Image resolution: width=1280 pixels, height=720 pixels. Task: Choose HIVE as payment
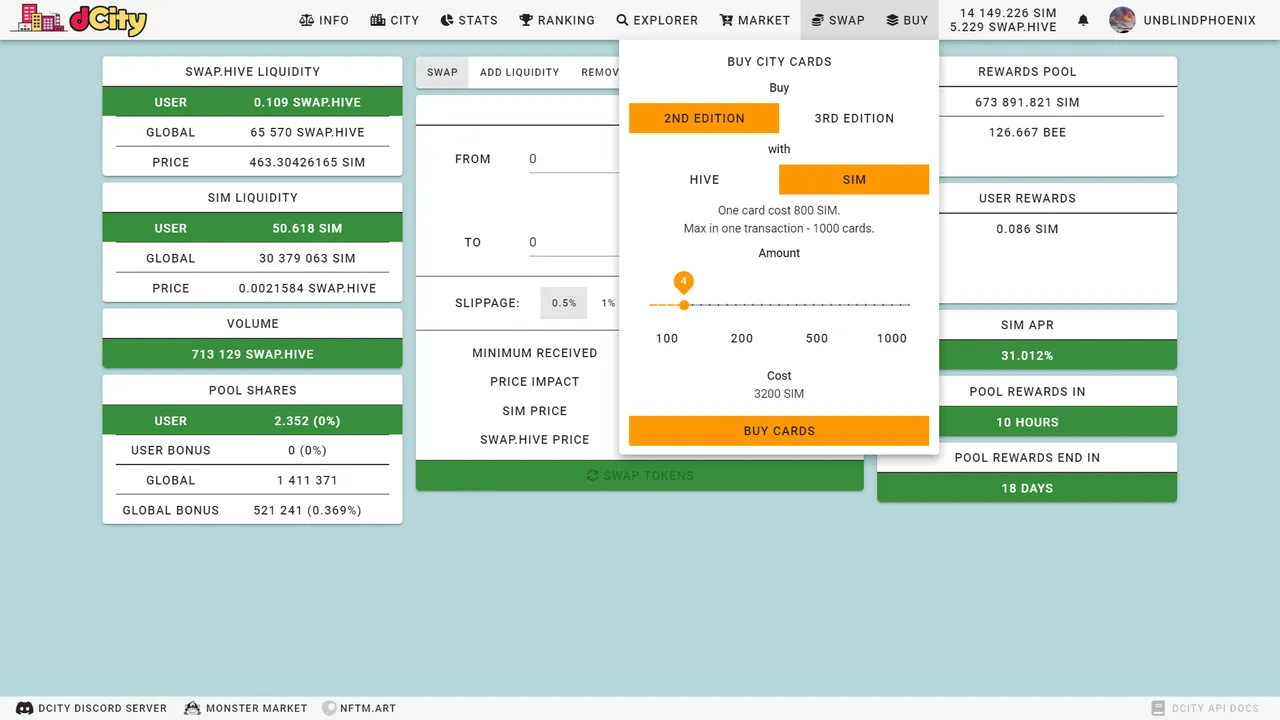coord(704,180)
